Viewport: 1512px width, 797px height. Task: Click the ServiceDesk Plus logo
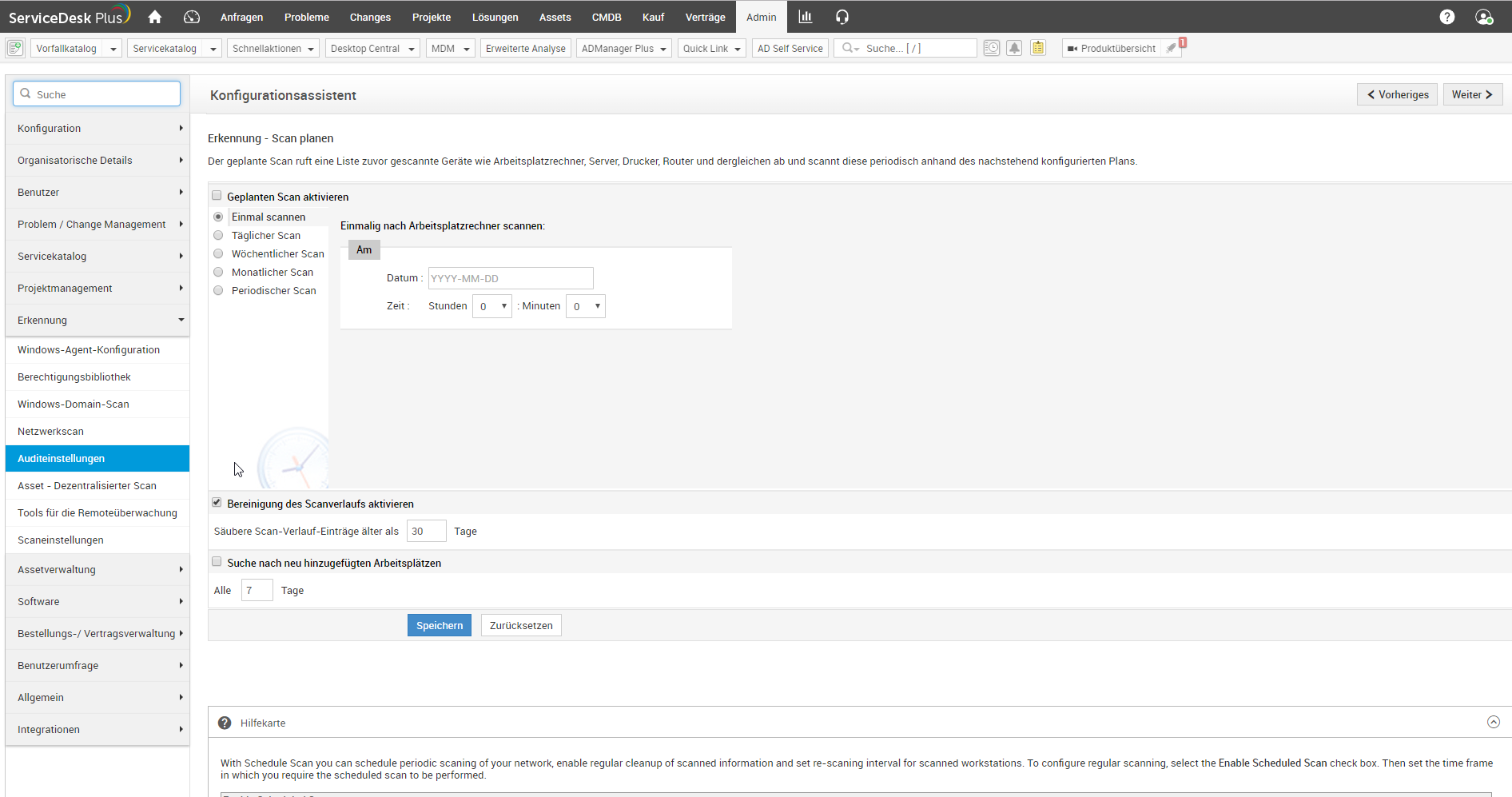(69, 17)
